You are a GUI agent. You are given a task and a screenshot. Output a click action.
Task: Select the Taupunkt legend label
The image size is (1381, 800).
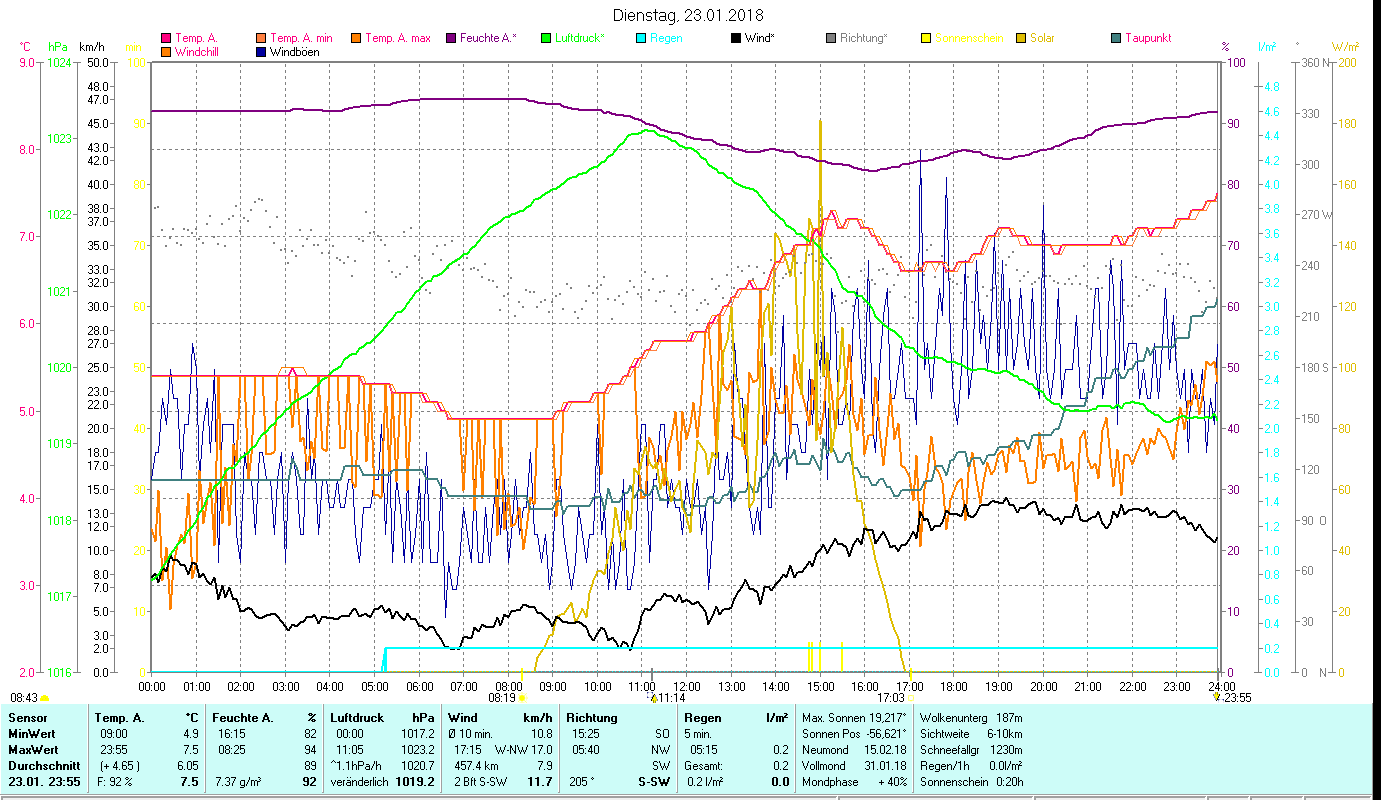[1147, 39]
